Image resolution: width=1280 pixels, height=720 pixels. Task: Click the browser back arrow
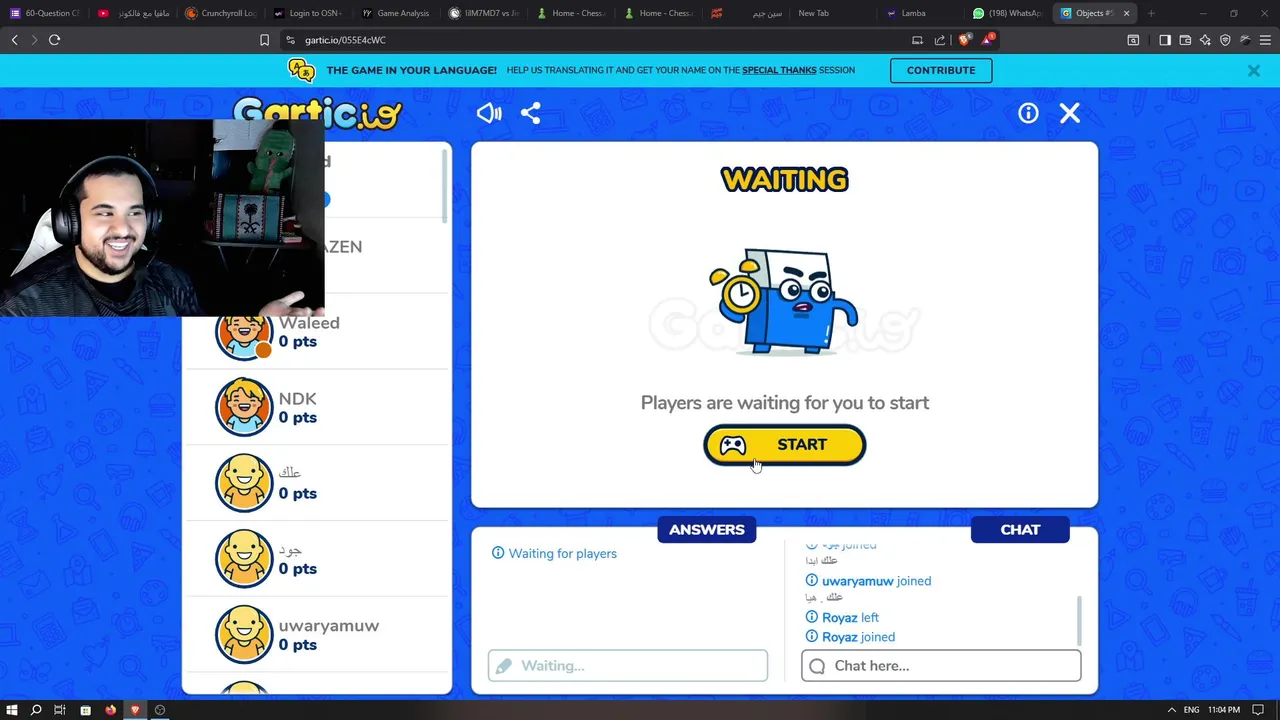14,40
